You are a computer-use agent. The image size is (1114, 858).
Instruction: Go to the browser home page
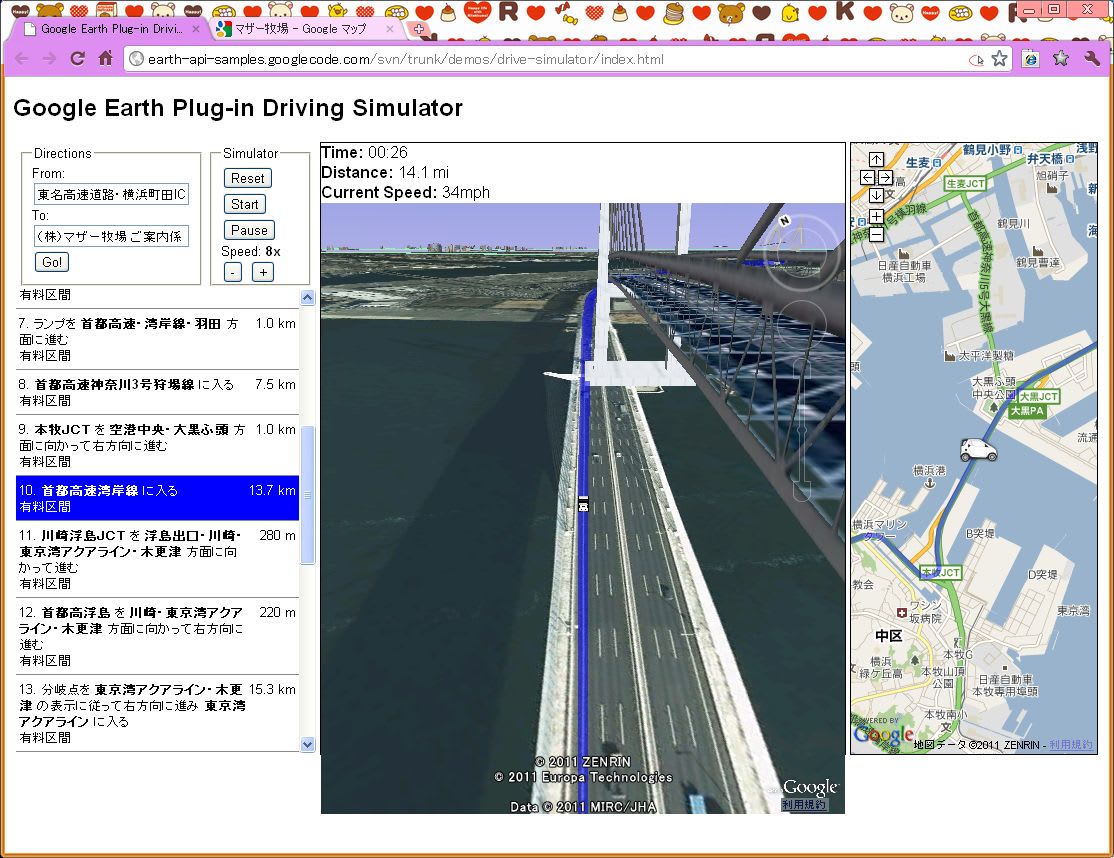[x=105, y=59]
